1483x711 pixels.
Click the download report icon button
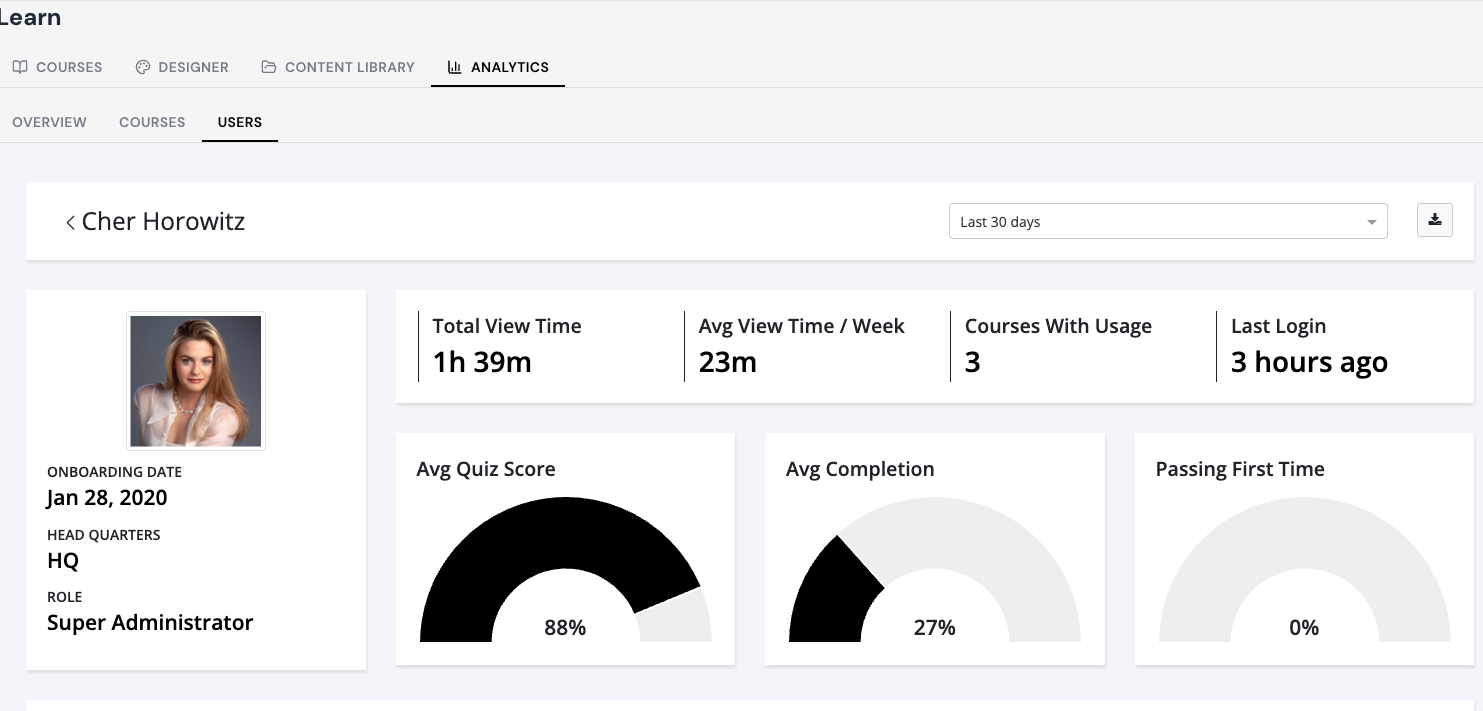click(1435, 221)
